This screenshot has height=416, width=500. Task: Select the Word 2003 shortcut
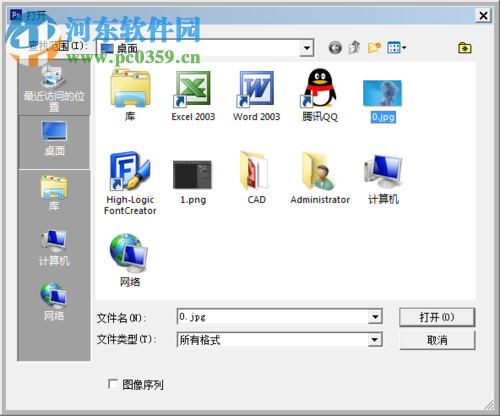click(256, 95)
